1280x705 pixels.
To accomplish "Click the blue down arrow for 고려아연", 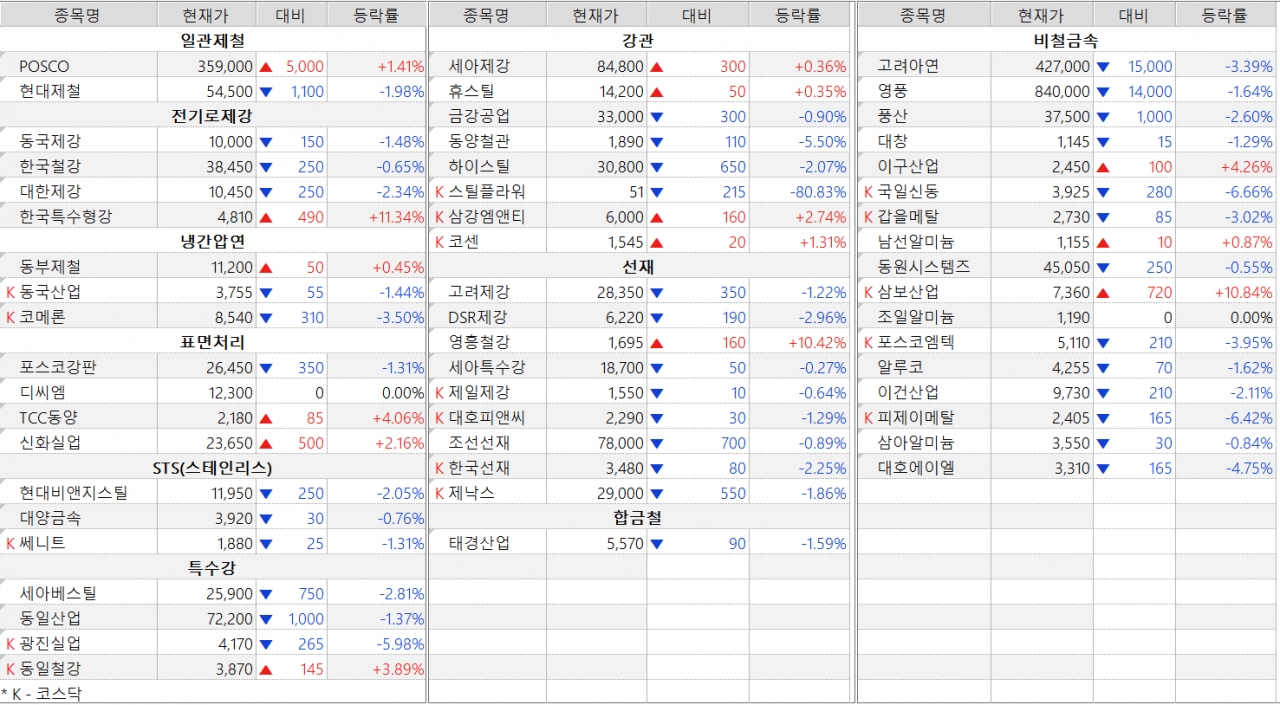I will pyautogui.click(x=1103, y=67).
